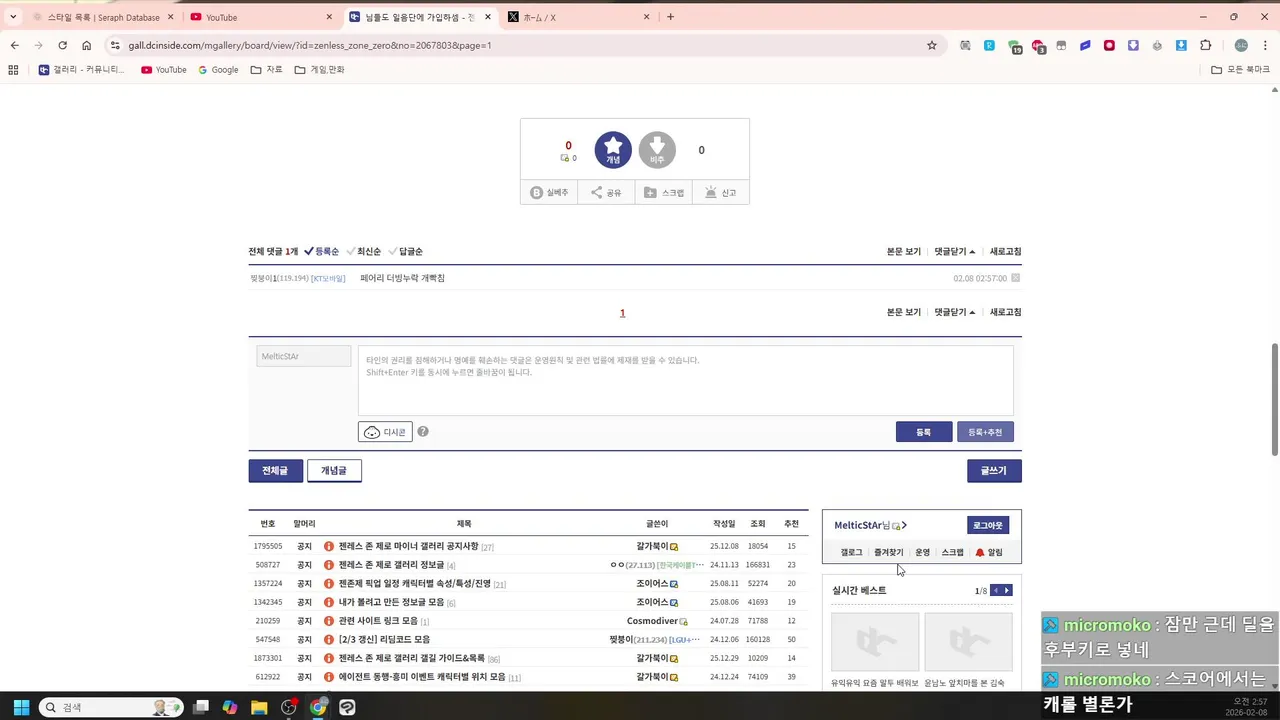Image resolution: width=1280 pixels, height=720 pixels.
Task: Open MelticStAr user menu chevron
Action: (x=904, y=525)
